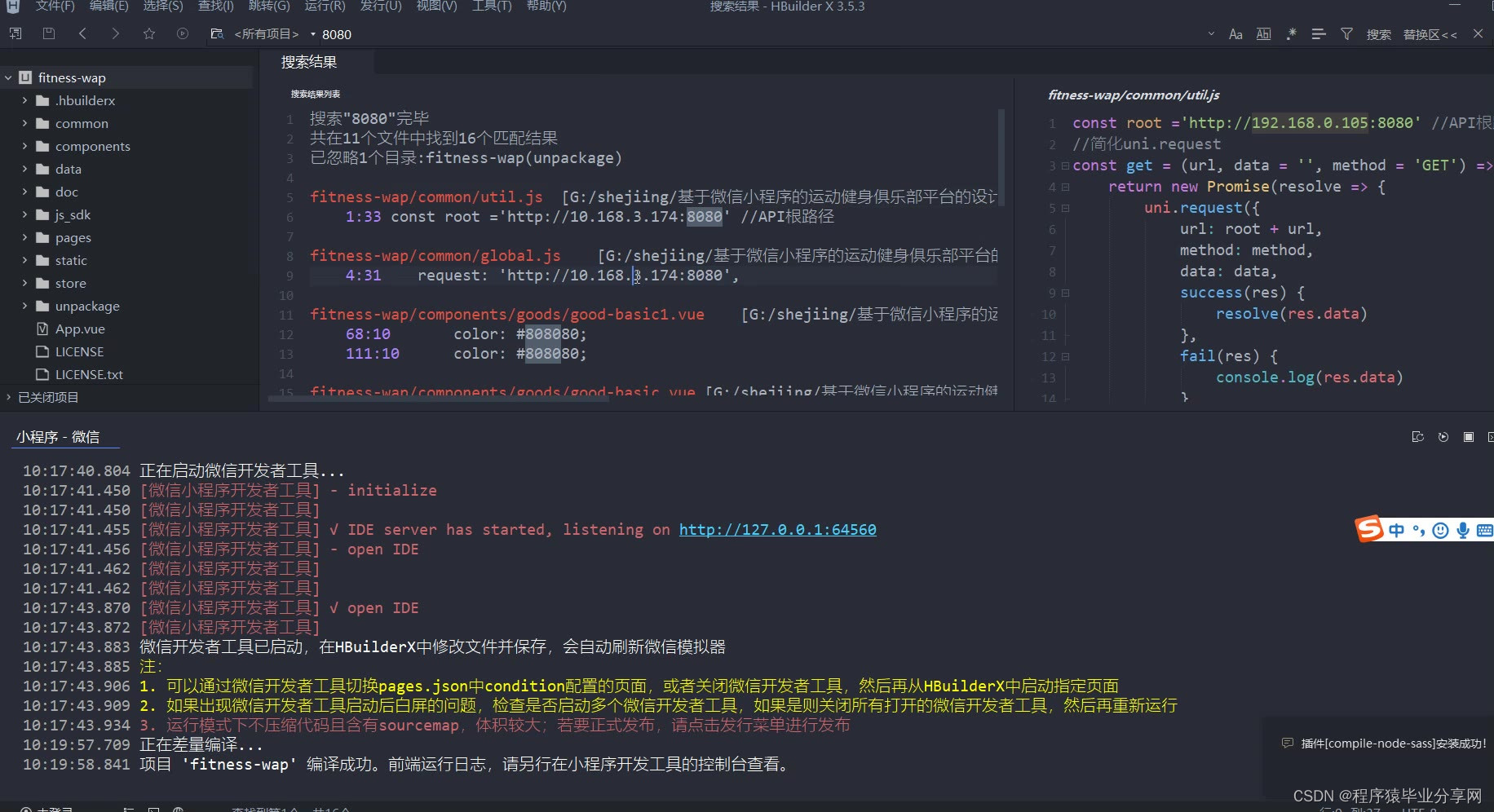Screen dimensions: 1494x812
Task: Close the search bar with X
Action: click(x=1478, y=33)
